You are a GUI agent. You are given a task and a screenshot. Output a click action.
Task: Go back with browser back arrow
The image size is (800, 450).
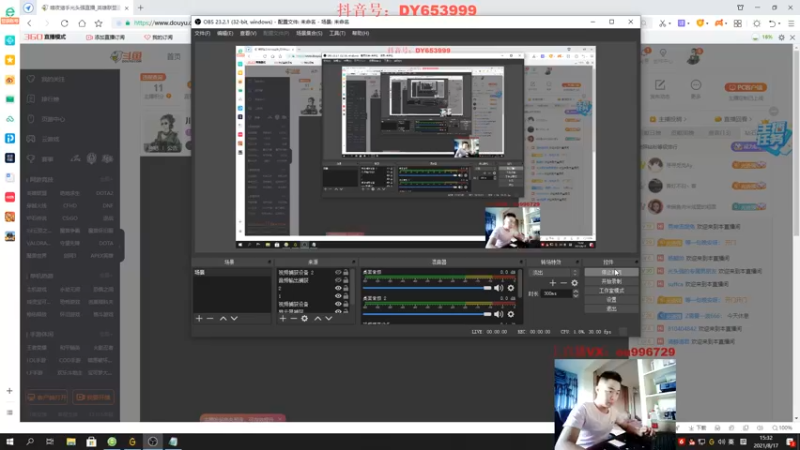[29, 23]
